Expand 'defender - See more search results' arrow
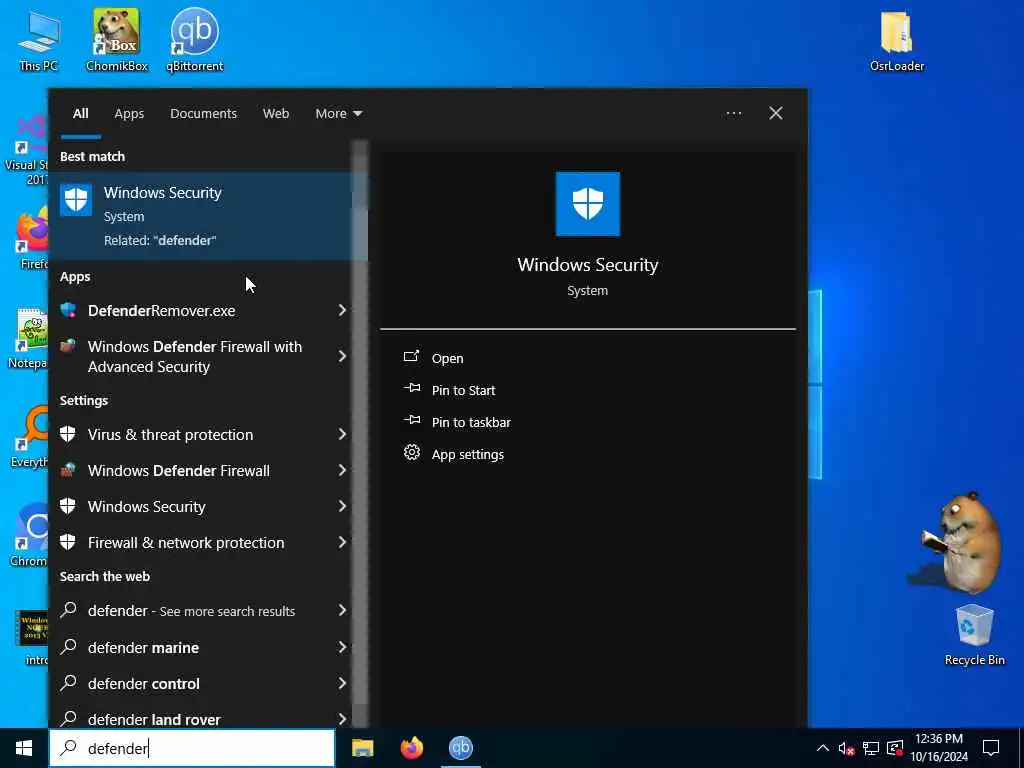This screenshot has height=768, width=1024. 342,610
